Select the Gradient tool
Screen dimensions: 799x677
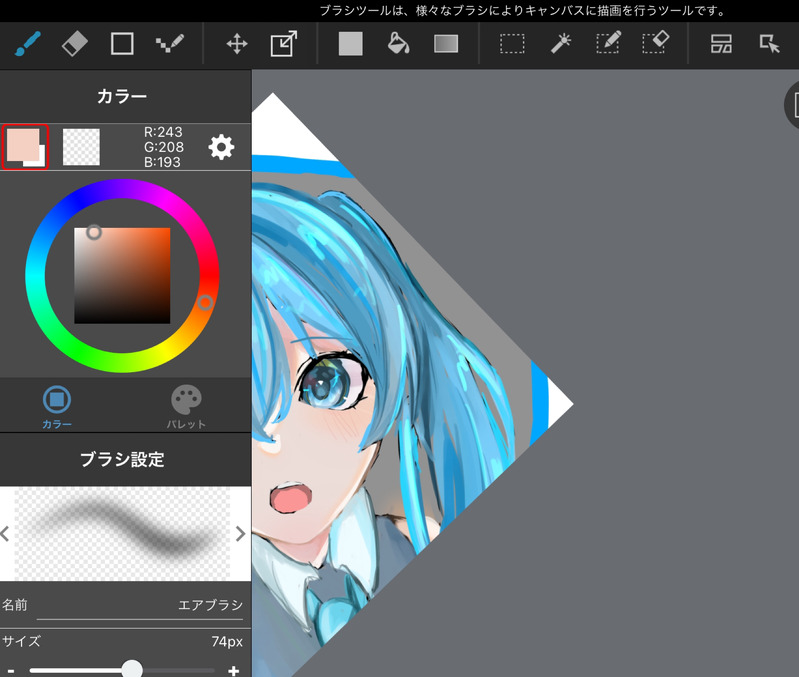[x=446, y=44]
